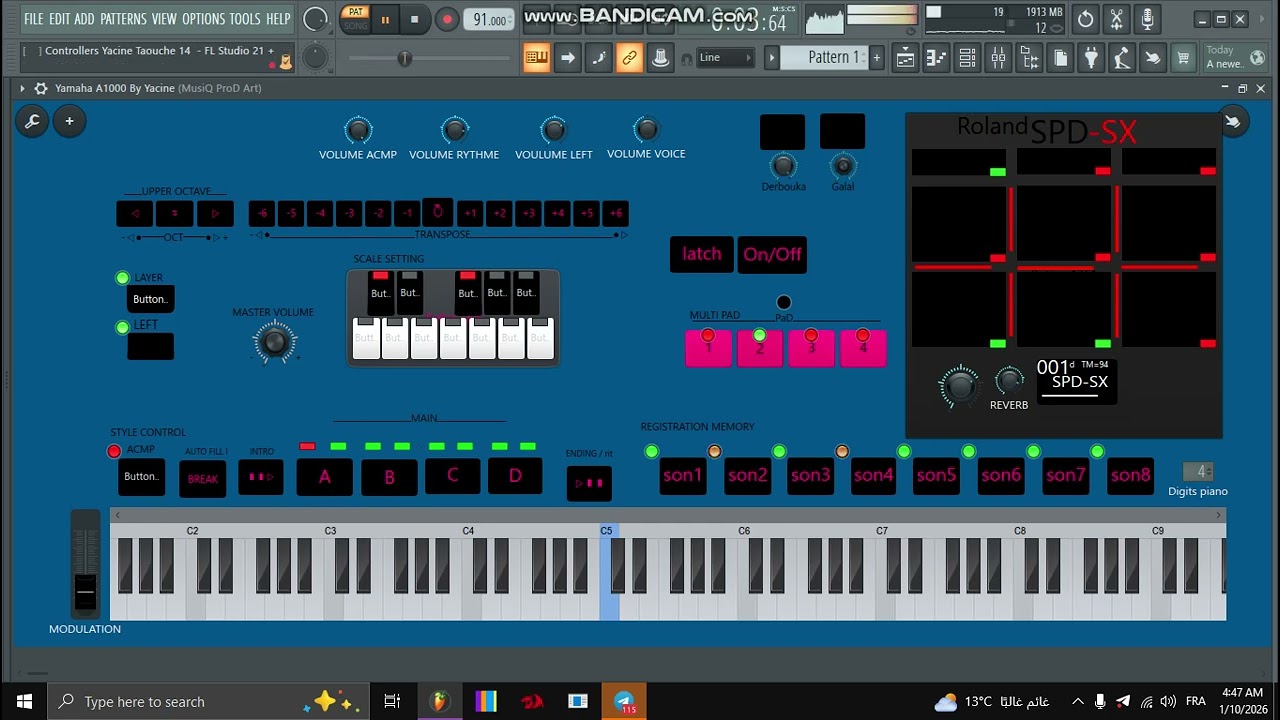The image size is (1280, 720).
Task: Adjust the VOLUME ACMP knob
Action: click(358, 130)
